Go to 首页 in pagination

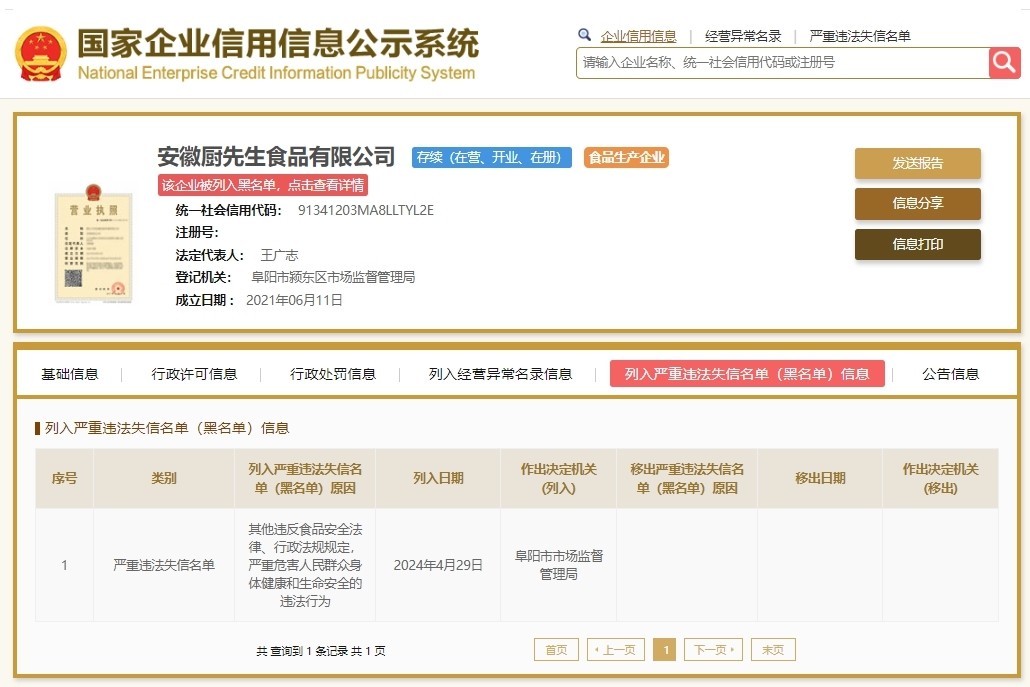coord(556,650)
